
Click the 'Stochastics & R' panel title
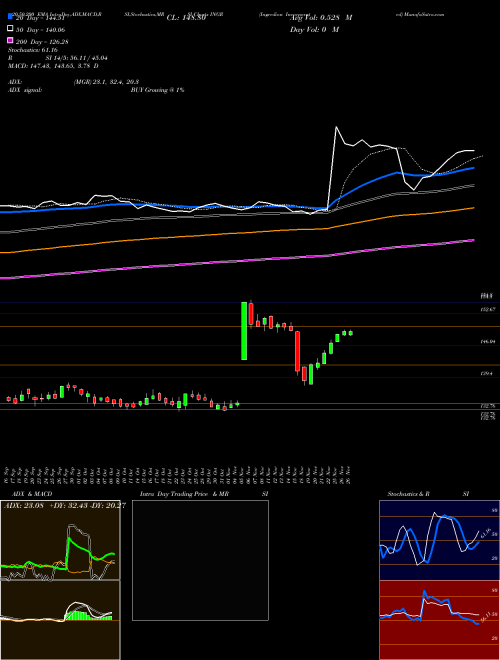(x=409, y=494)
